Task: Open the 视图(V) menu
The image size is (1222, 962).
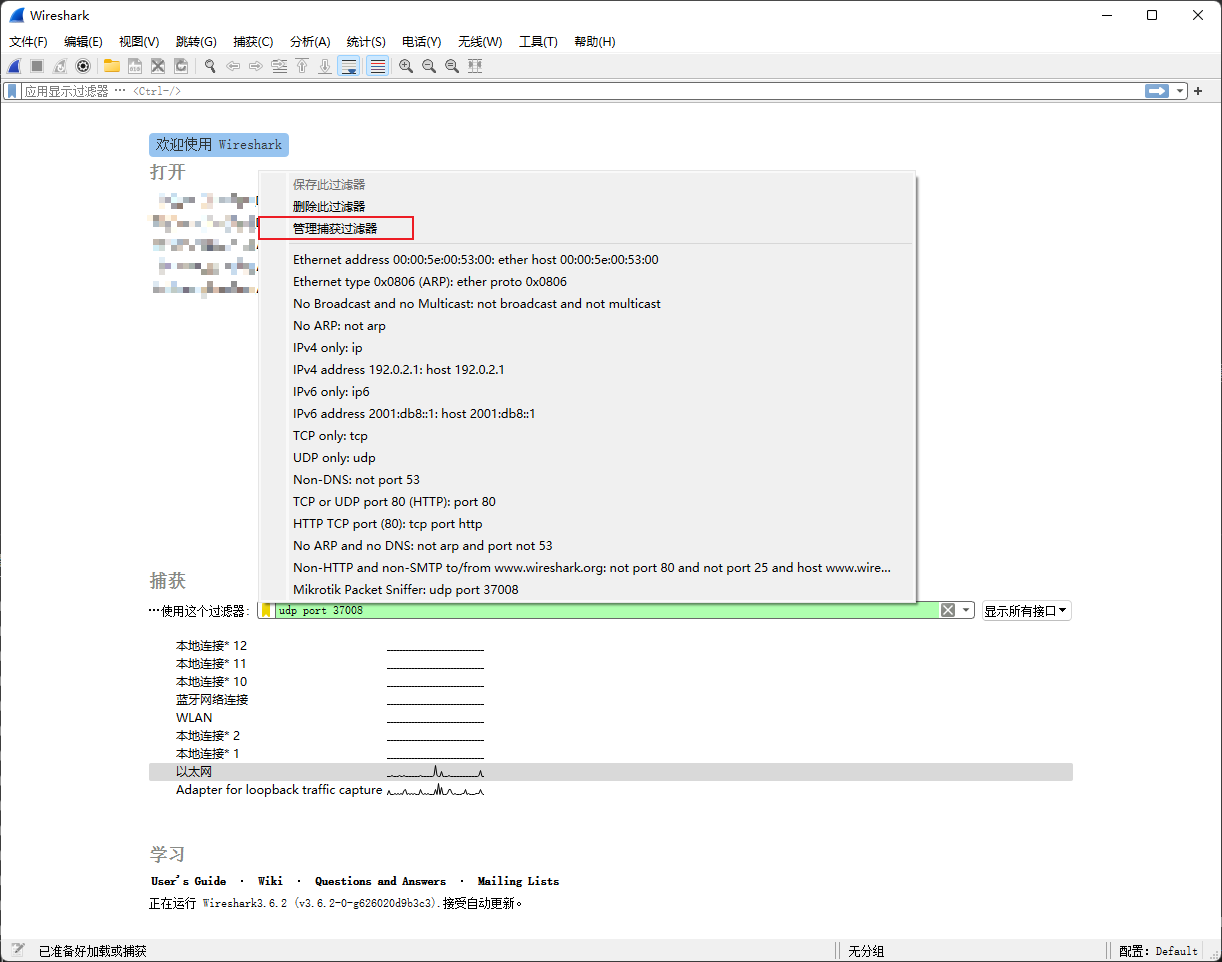Action: tap(139, 42)
